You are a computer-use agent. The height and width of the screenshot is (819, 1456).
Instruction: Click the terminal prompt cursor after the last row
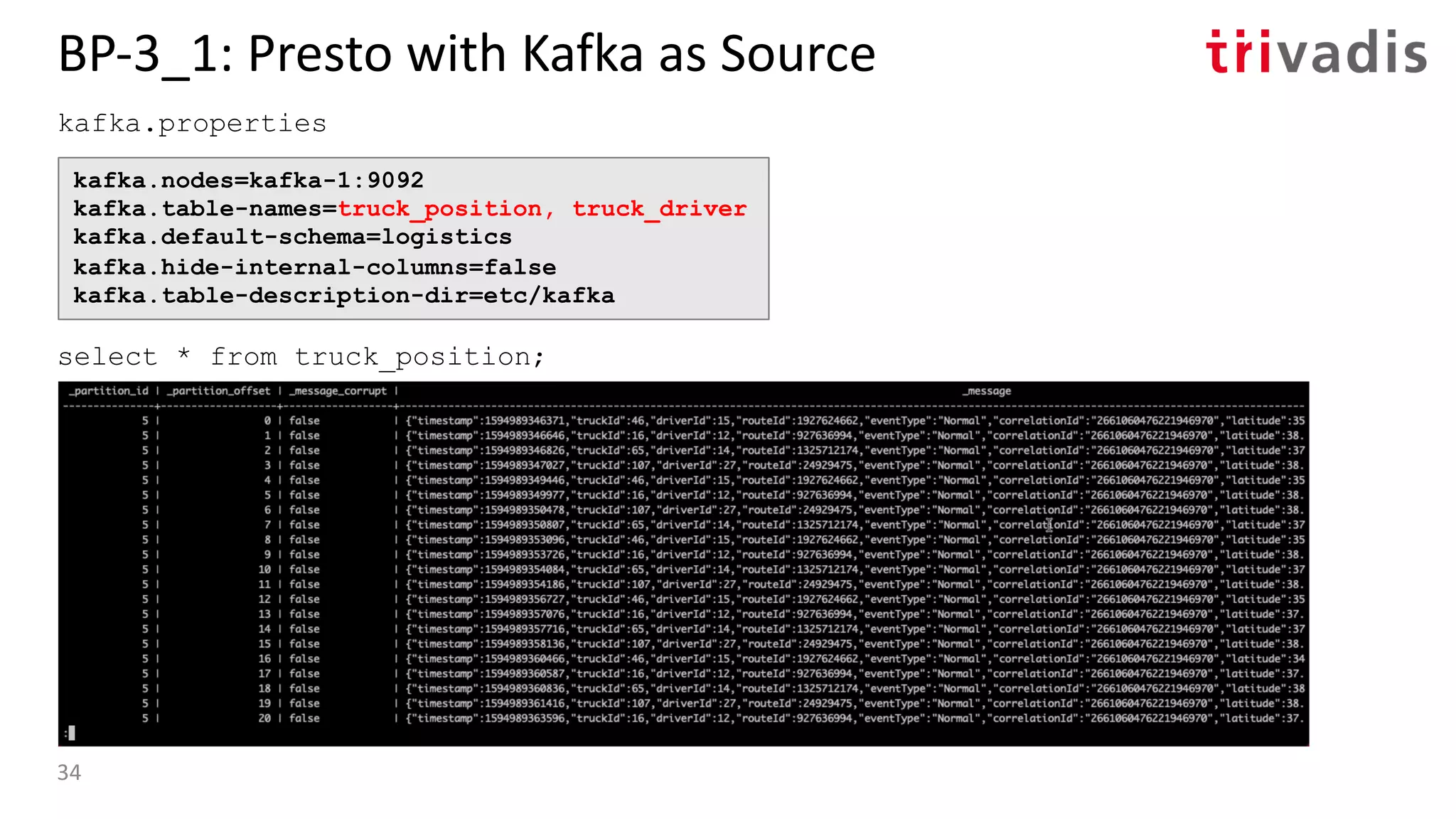(x=72, y=733)
